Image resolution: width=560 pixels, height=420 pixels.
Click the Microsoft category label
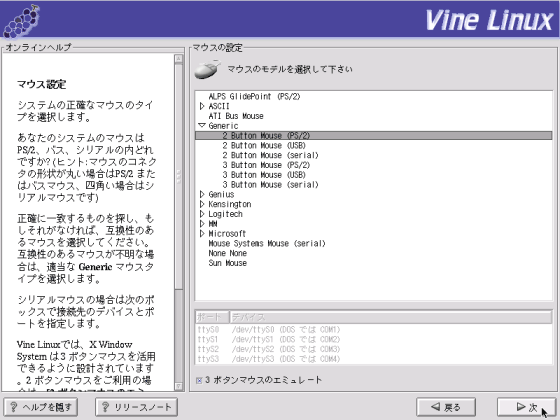[227, 234]
